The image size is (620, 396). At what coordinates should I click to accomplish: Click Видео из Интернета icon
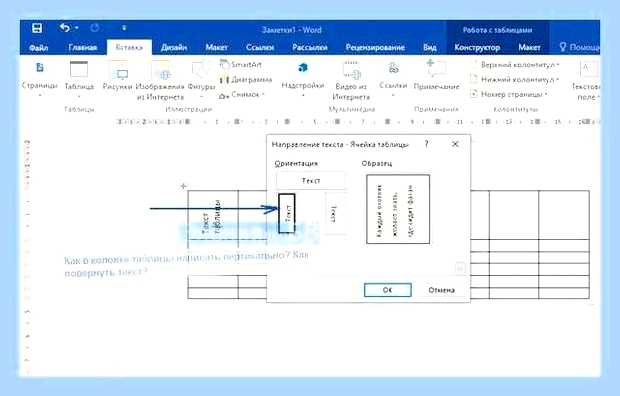click(352, 70)
